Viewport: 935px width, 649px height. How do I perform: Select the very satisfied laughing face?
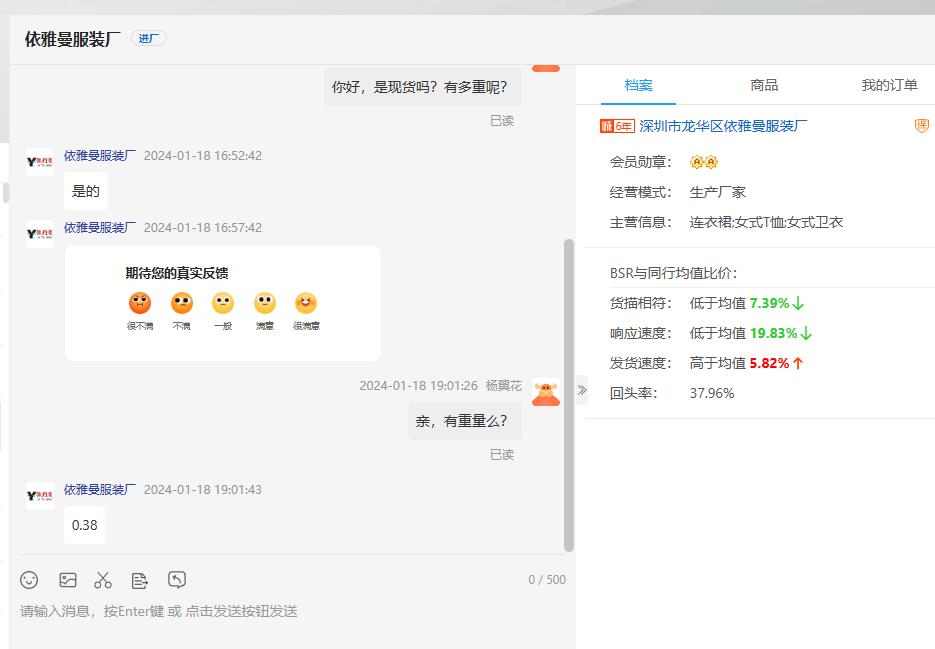pyautogui.click(x=306, y=303)
